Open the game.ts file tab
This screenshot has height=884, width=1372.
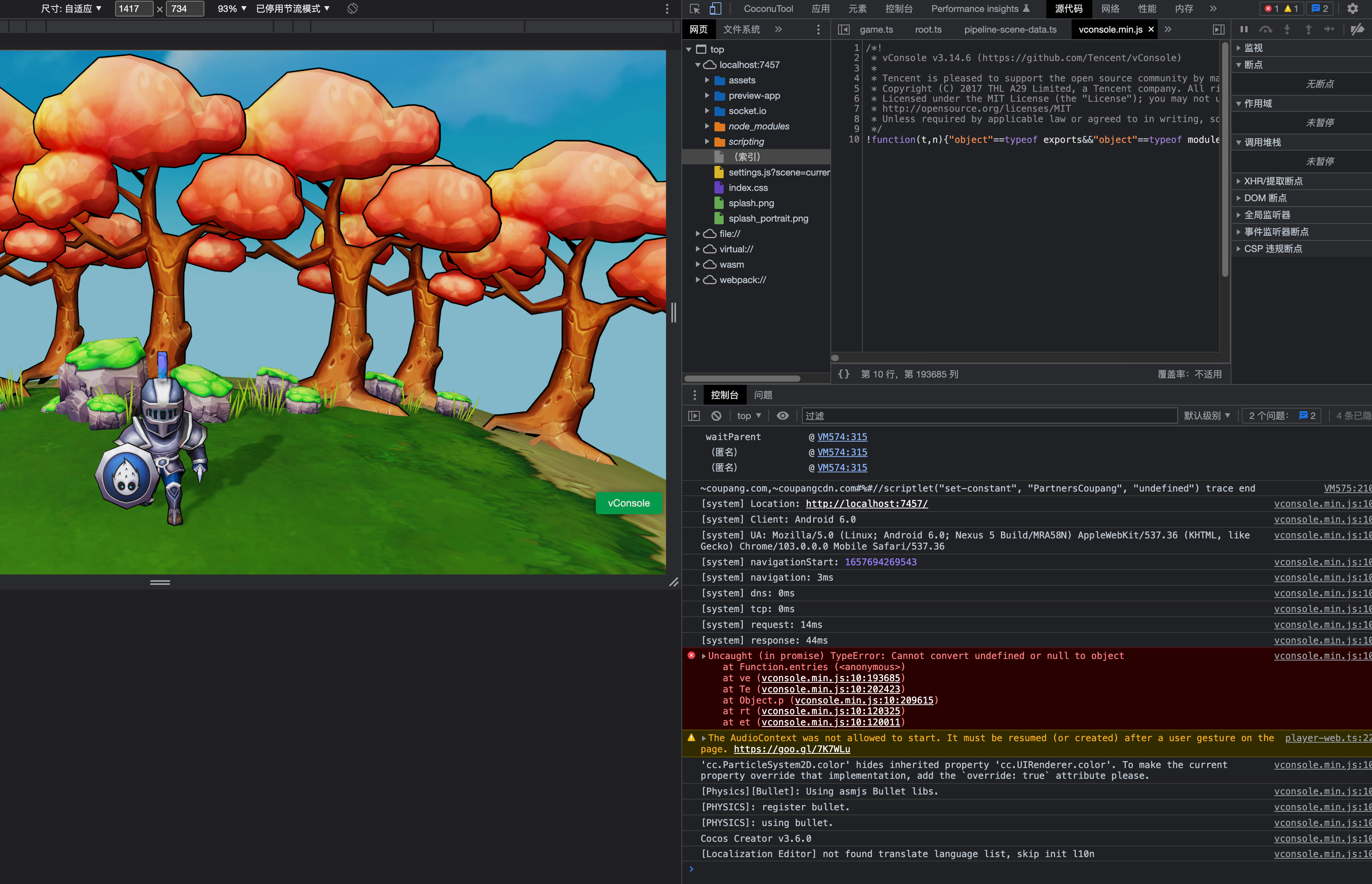click(x=876, y=29)
